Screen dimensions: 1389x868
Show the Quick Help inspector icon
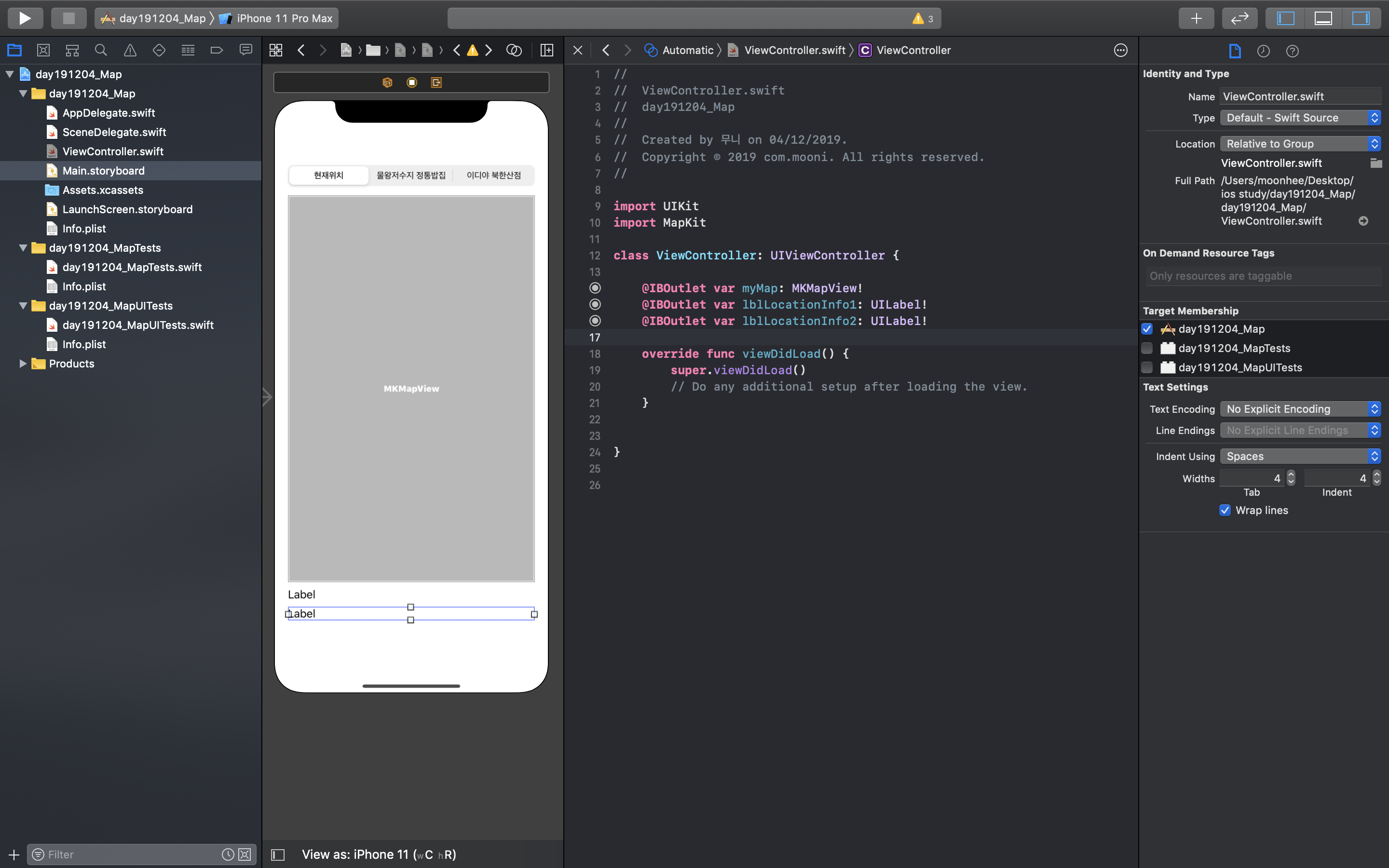point(1292,51)
